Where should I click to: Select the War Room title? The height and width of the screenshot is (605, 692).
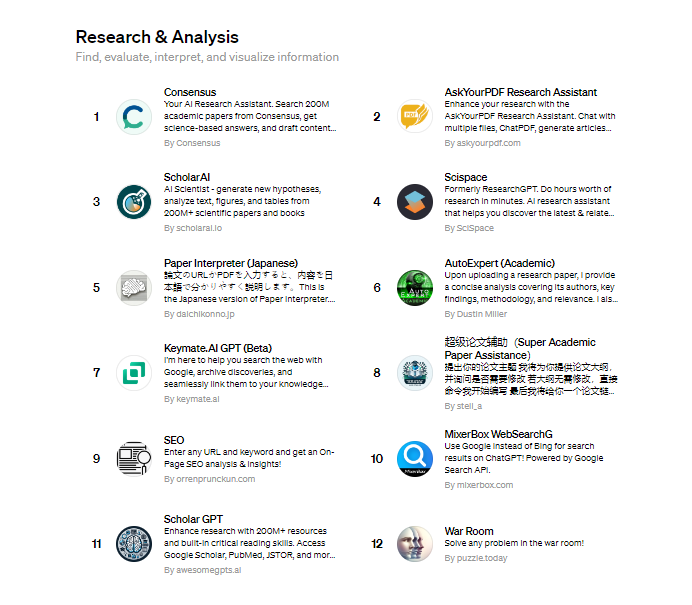click(469, 531)
